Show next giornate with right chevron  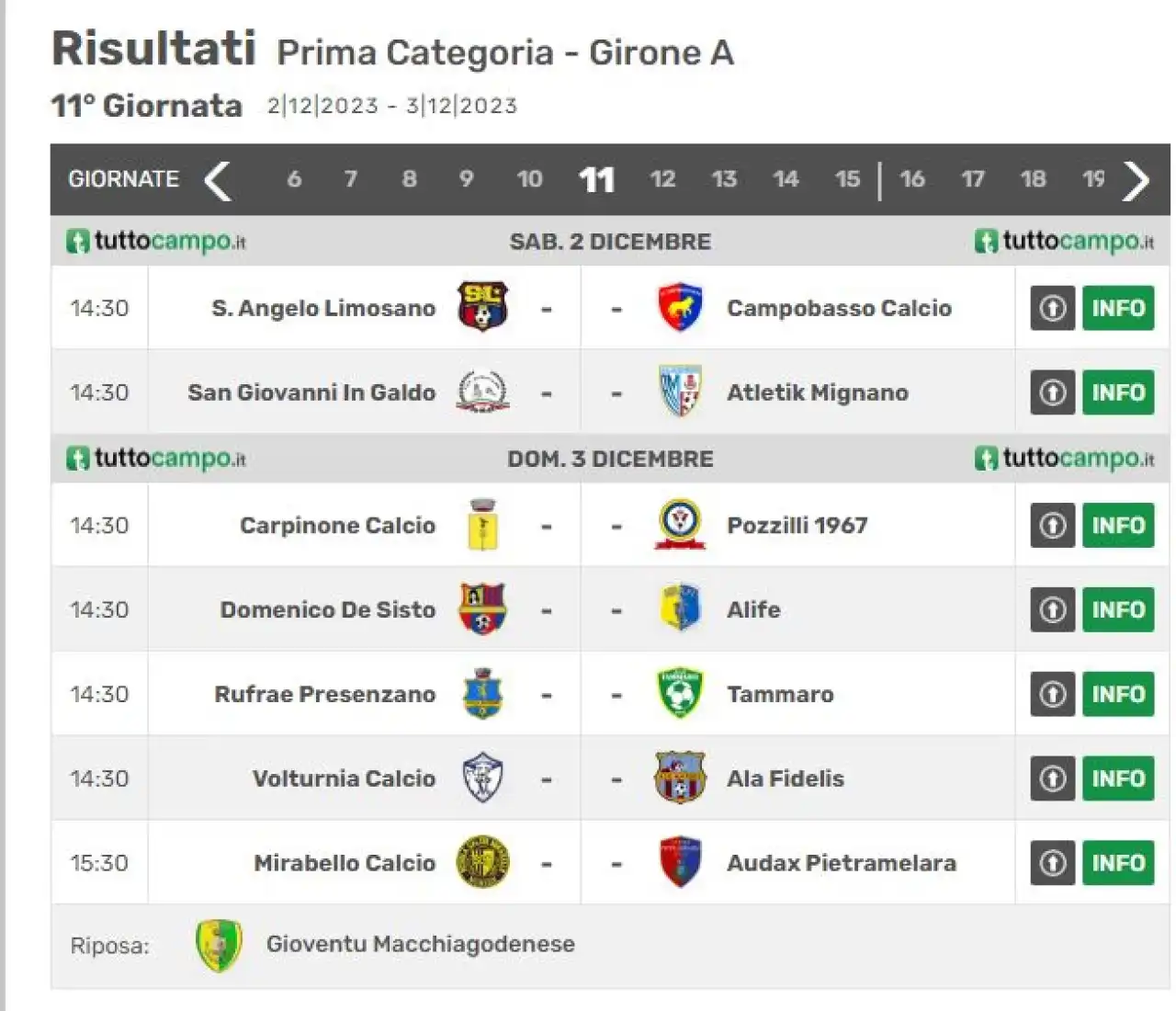1136,180
